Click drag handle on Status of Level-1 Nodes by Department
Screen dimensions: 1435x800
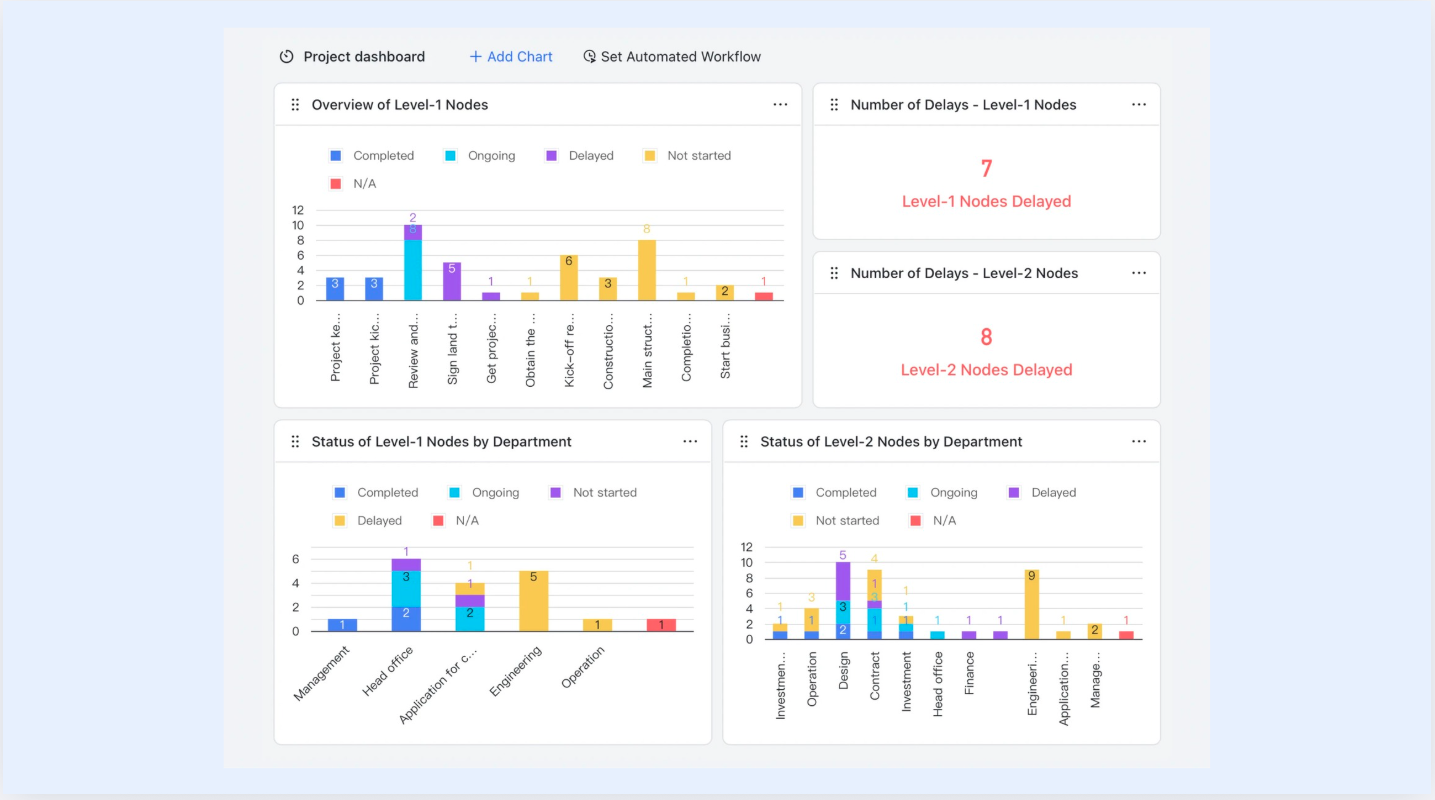coord(295,442)
